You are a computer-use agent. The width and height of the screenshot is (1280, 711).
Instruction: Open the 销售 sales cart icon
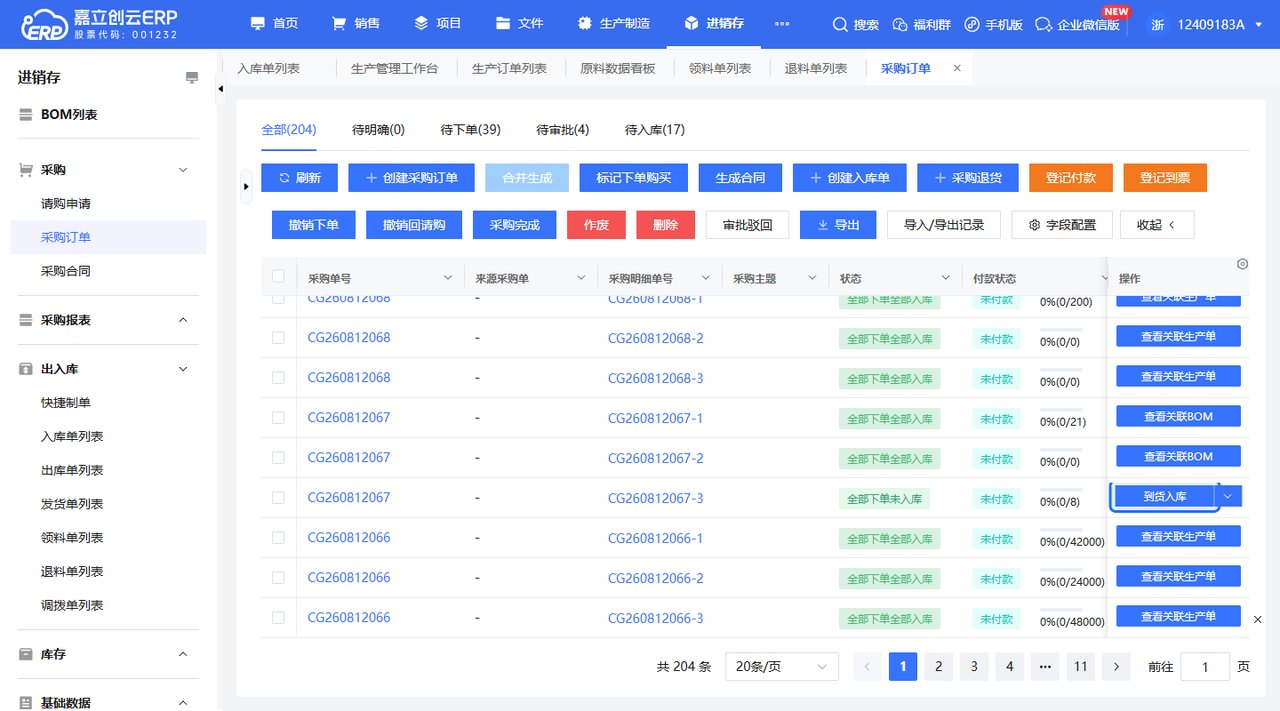click(339, 23)
